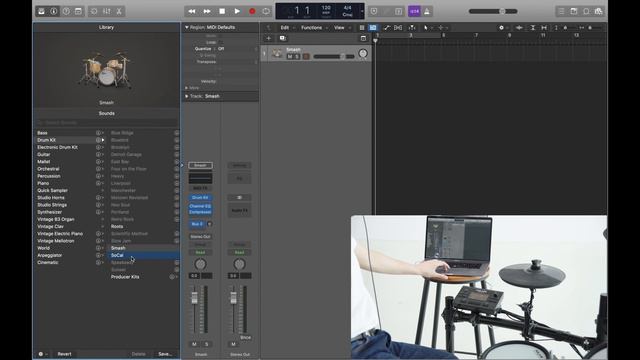Viewport: 640px width, 360px height.
Task: Open the Mixer sliders icon
Action: (107, 11)
